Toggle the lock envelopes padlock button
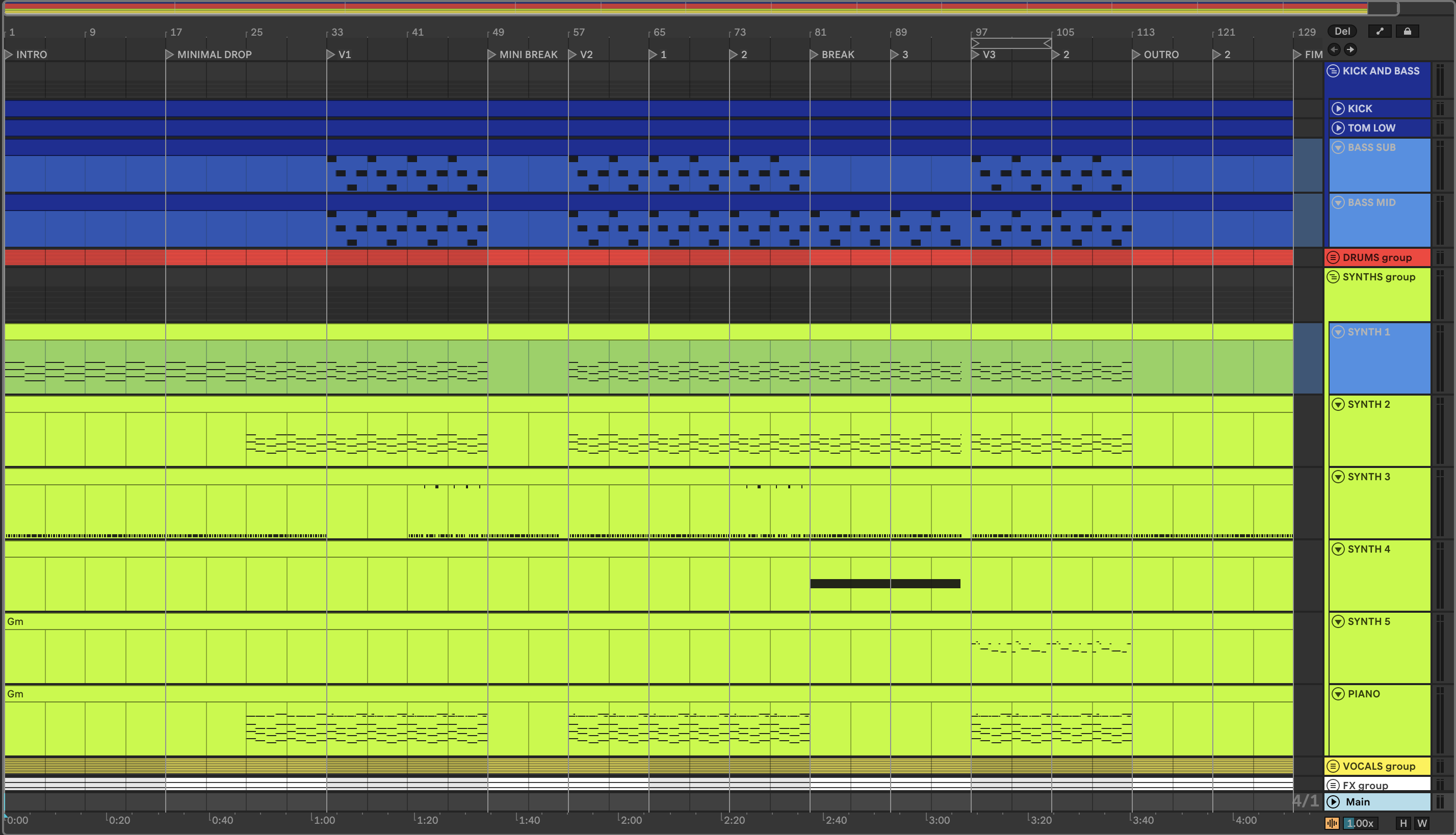The image size is (1456, 835). [x=1407, y=32]
